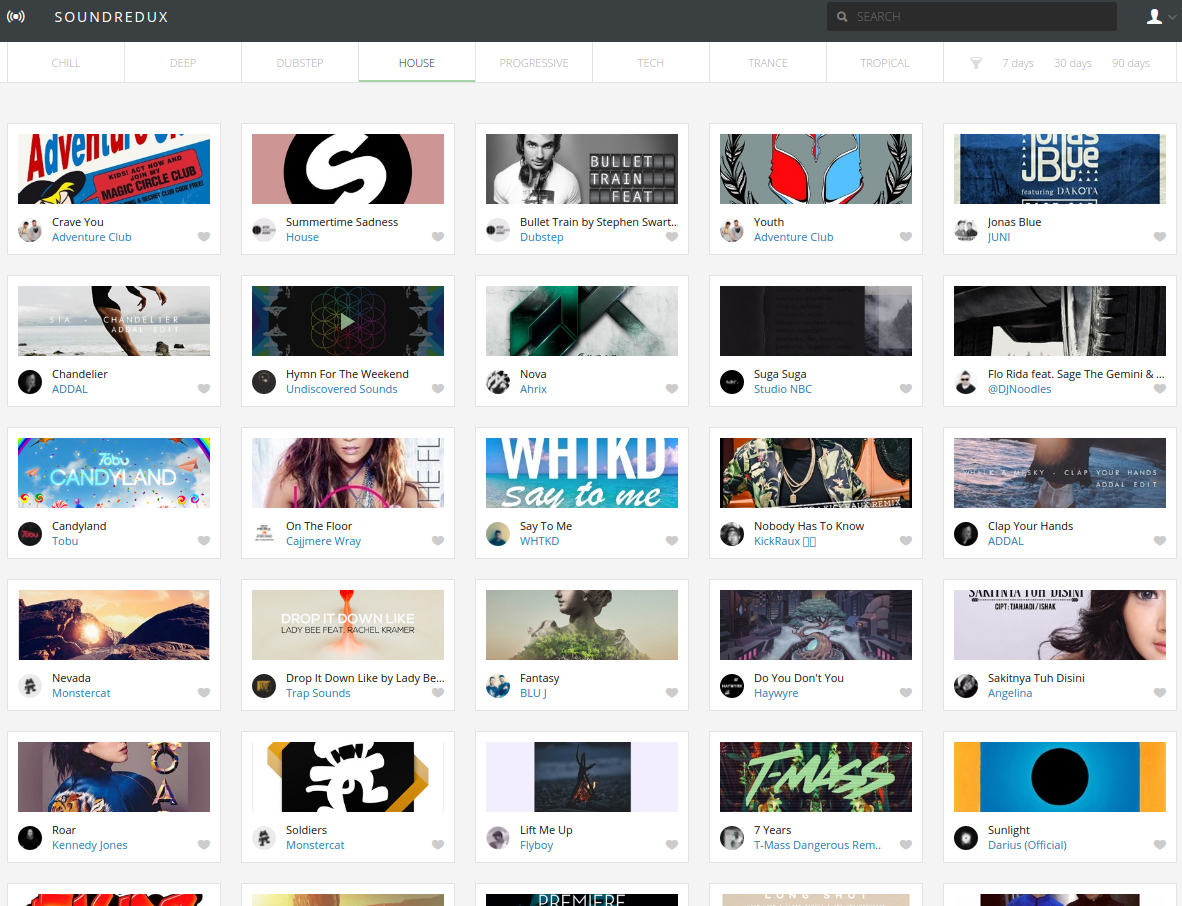Open the PROGRESSIVE genre tab
Image resolution: width=1182 pixels, height=906 pixels.
click(x=534, y=63)
